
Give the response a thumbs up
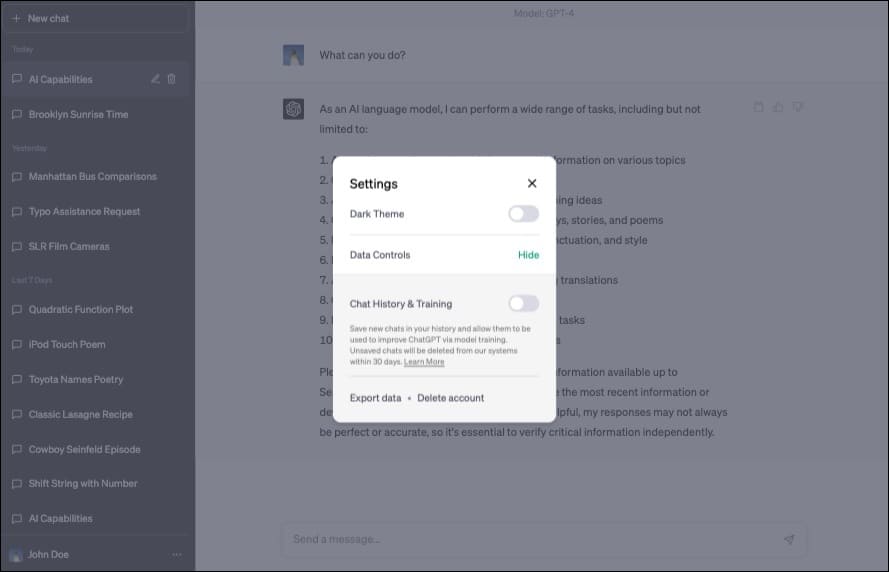(x=778, y=107)
